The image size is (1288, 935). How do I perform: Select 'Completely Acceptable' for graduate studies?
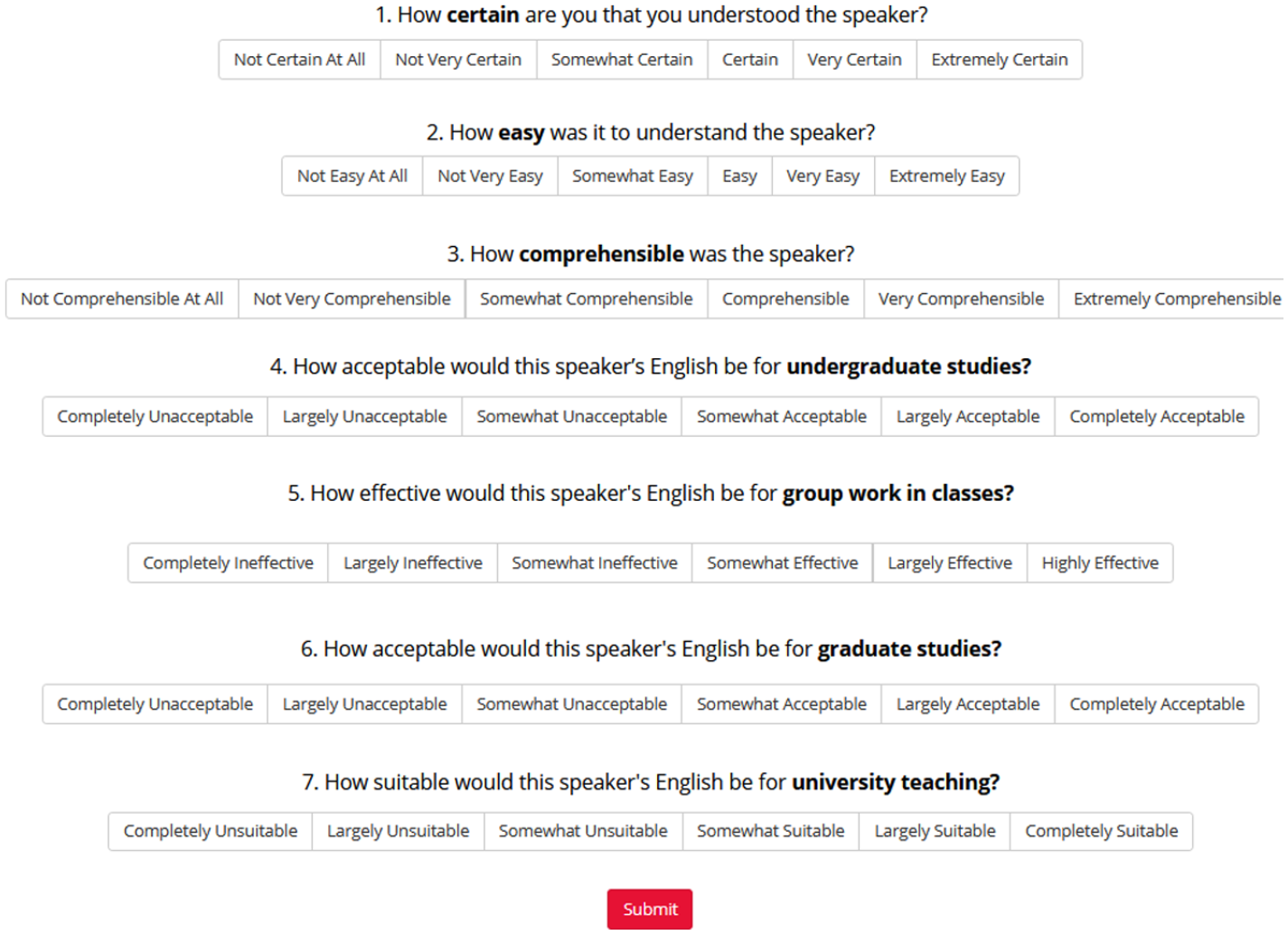(1157, 704)
